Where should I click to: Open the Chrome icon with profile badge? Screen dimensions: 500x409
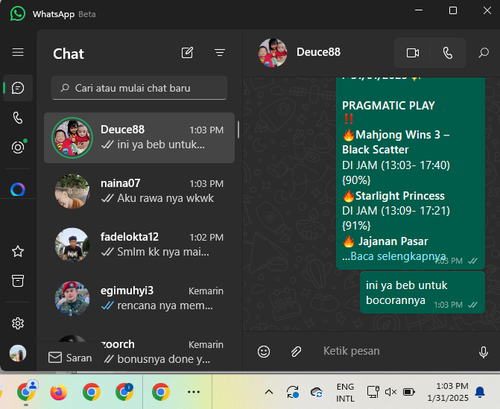[x=26, y=391]
